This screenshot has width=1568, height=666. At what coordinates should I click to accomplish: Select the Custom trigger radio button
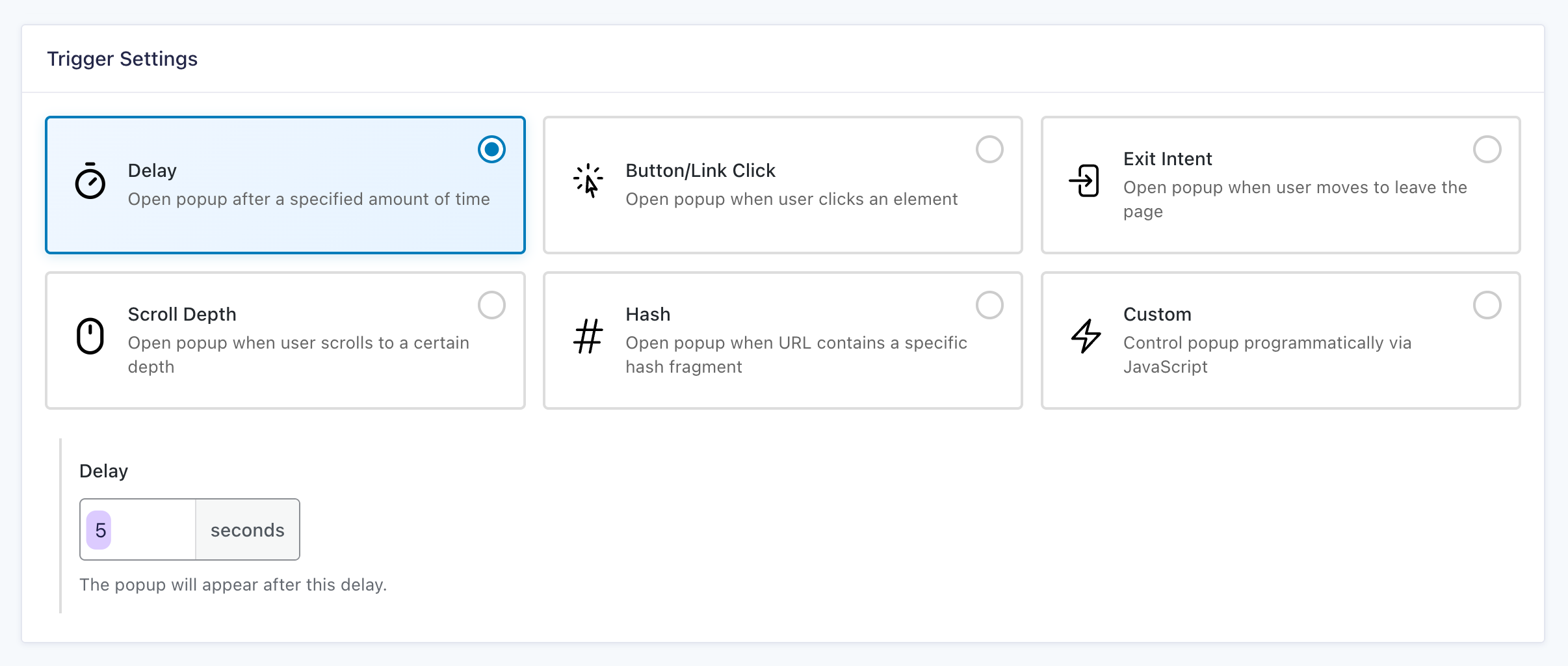(1487, 305)
